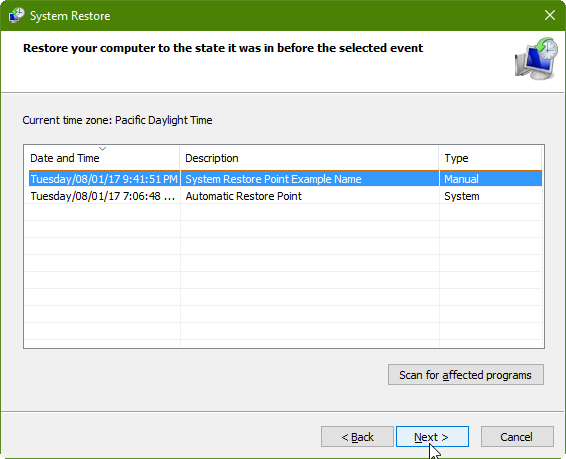Cancel the System Restore wizard
Viewport: 566px width, 459px height.
(x=517, y=437)
